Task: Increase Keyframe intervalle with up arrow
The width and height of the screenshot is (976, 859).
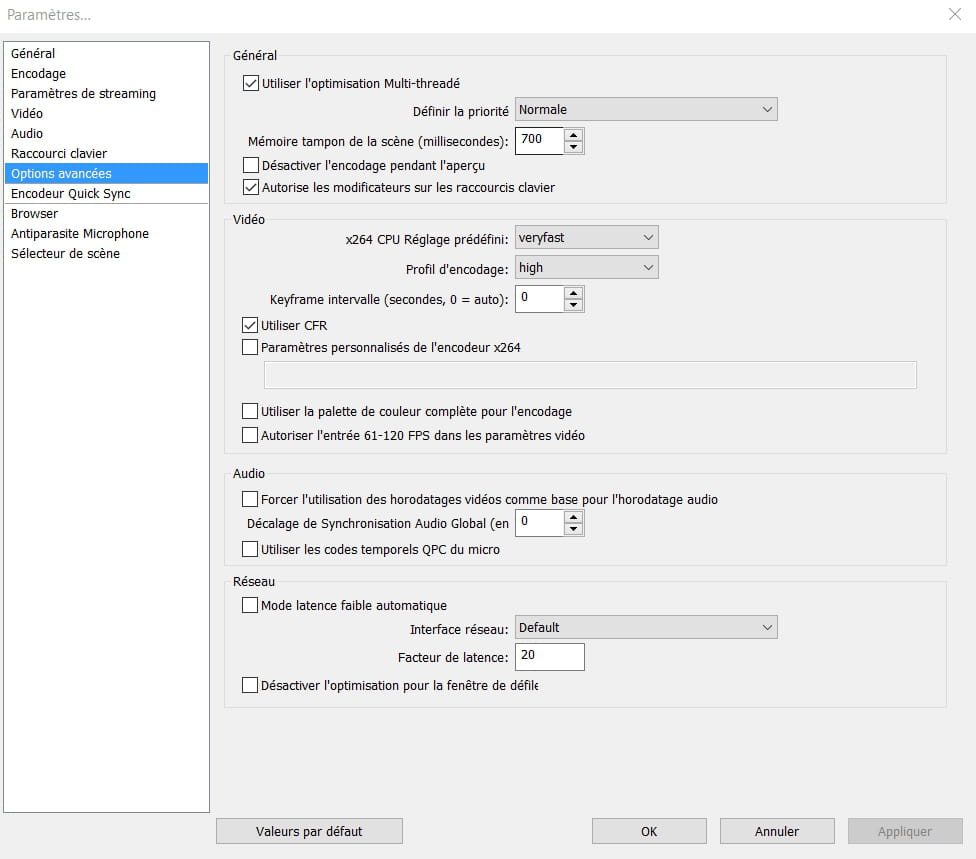Action: (x=573, y=293)
